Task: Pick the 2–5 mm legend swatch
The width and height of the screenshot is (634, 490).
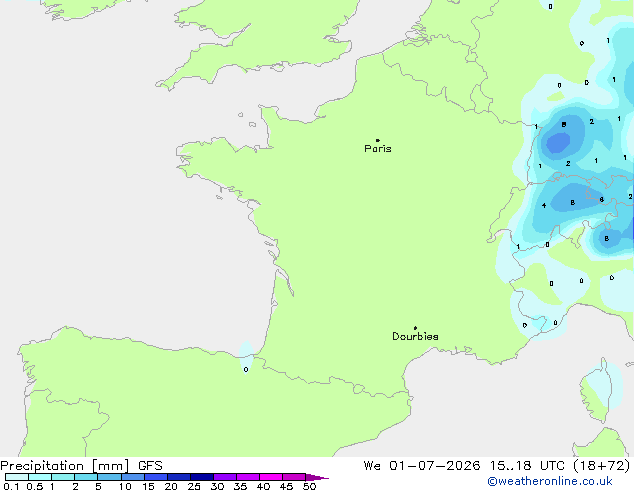Action: 86,477
